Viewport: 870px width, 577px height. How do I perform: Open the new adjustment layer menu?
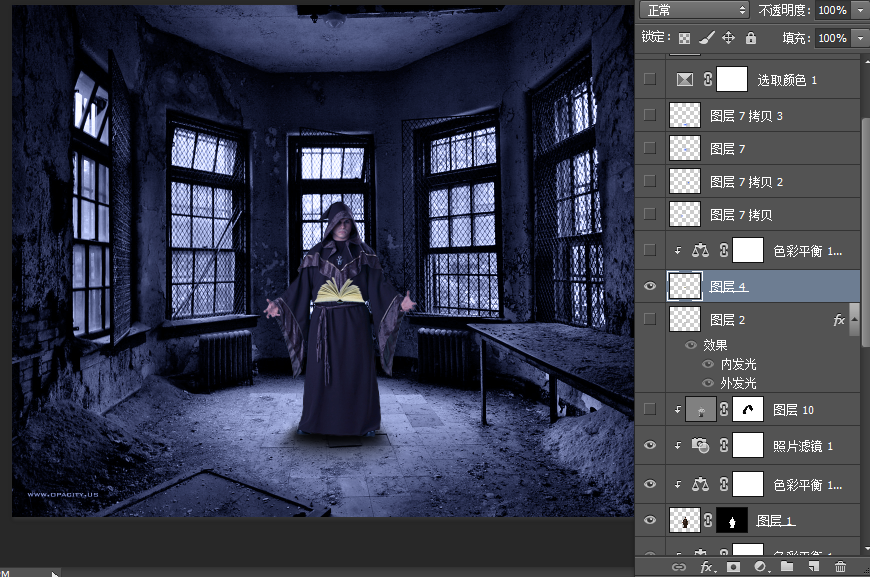(760, 567)
